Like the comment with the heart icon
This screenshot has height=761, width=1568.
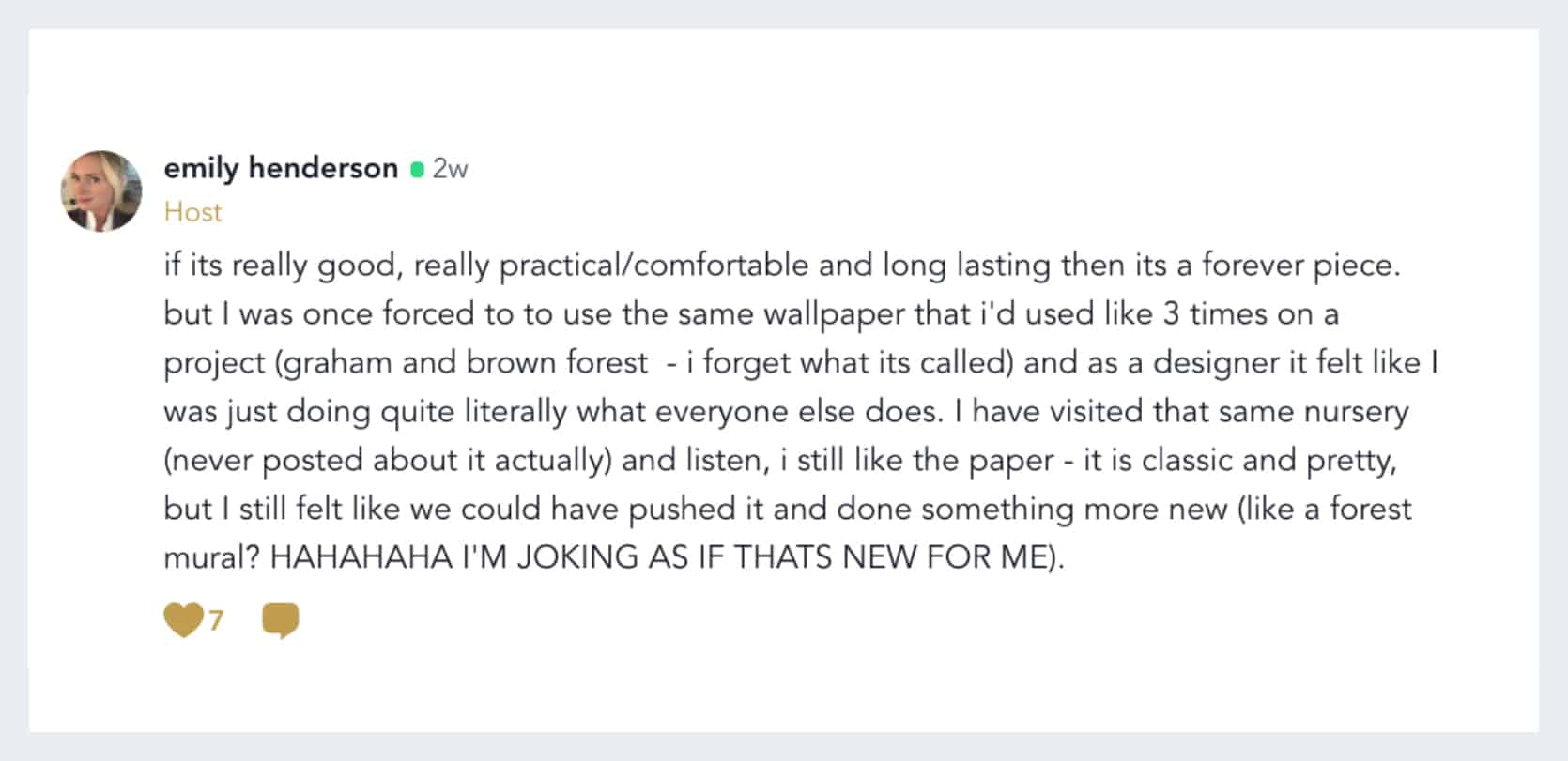click(183, 620)
